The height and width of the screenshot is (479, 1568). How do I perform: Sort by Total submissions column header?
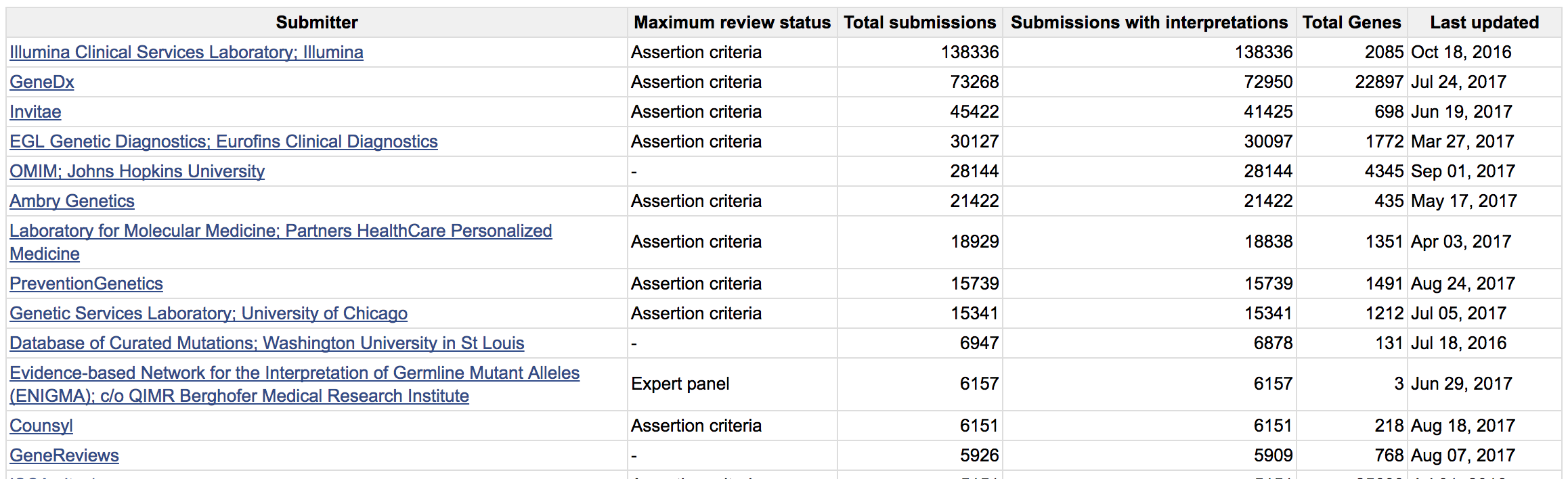coord(919,22)
